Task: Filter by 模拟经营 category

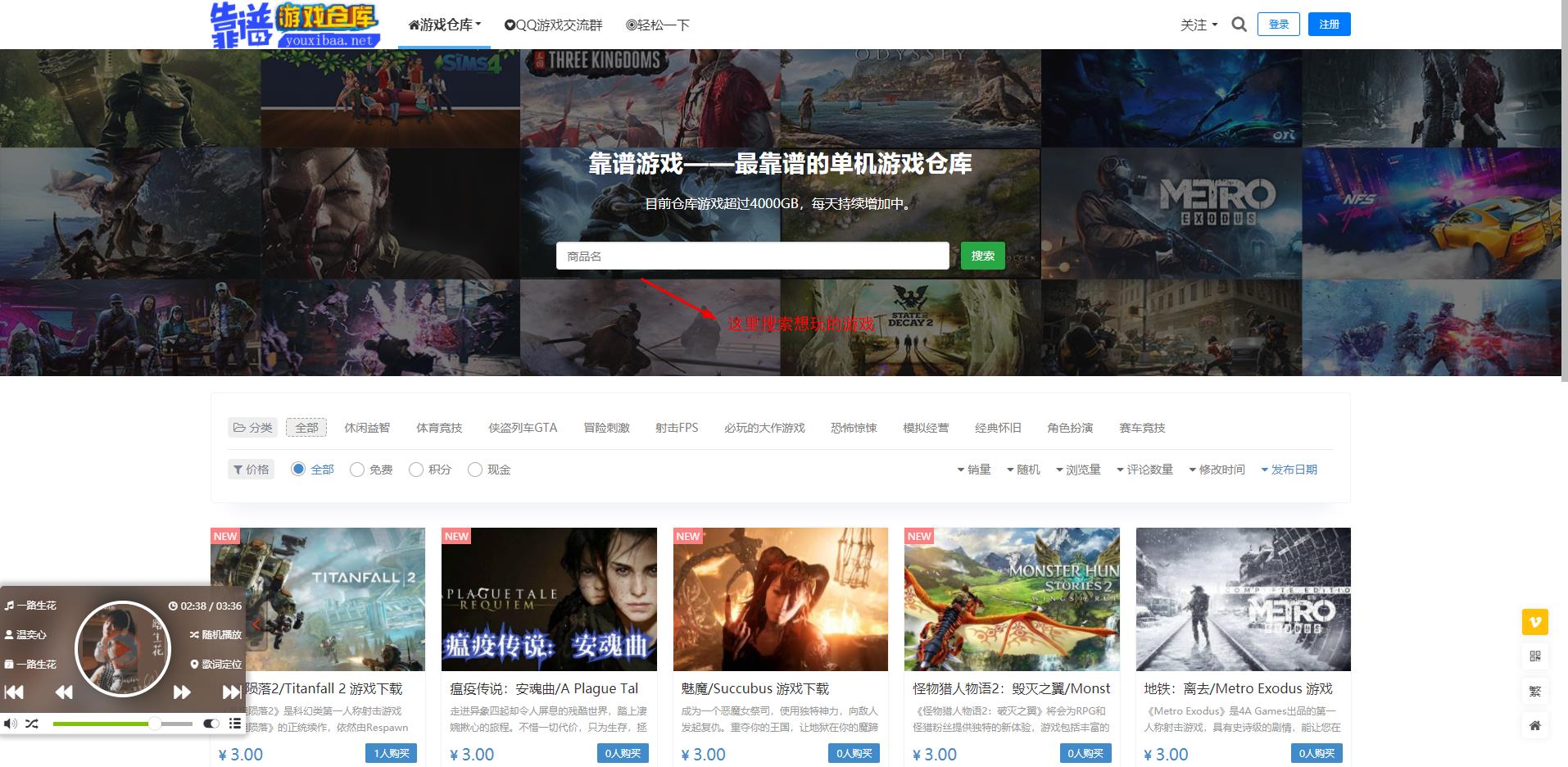Action: coord(926,428)
